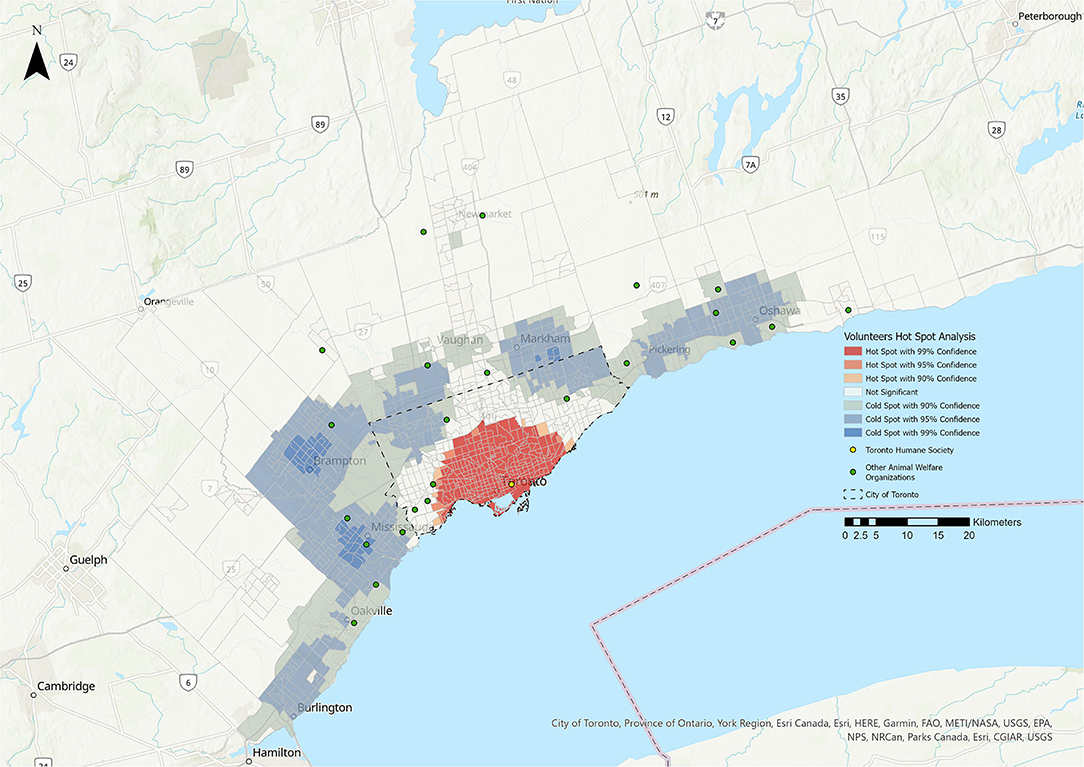Select the dashed City of Toronto legend symbol
Image resolution: width=1084 pixels, height=767 pixels.
852,495
